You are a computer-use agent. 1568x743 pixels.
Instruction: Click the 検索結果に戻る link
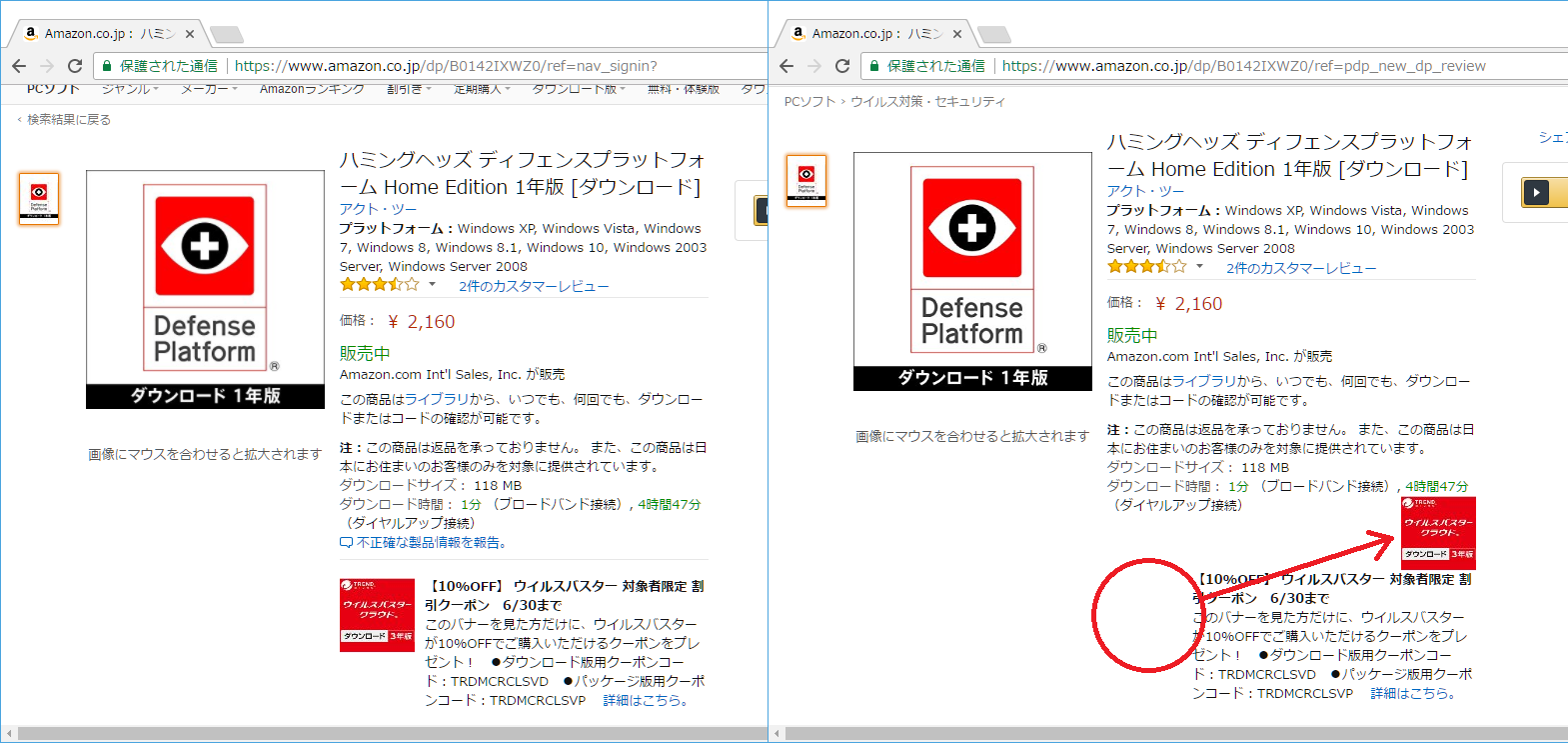click(x=68, y=119)
